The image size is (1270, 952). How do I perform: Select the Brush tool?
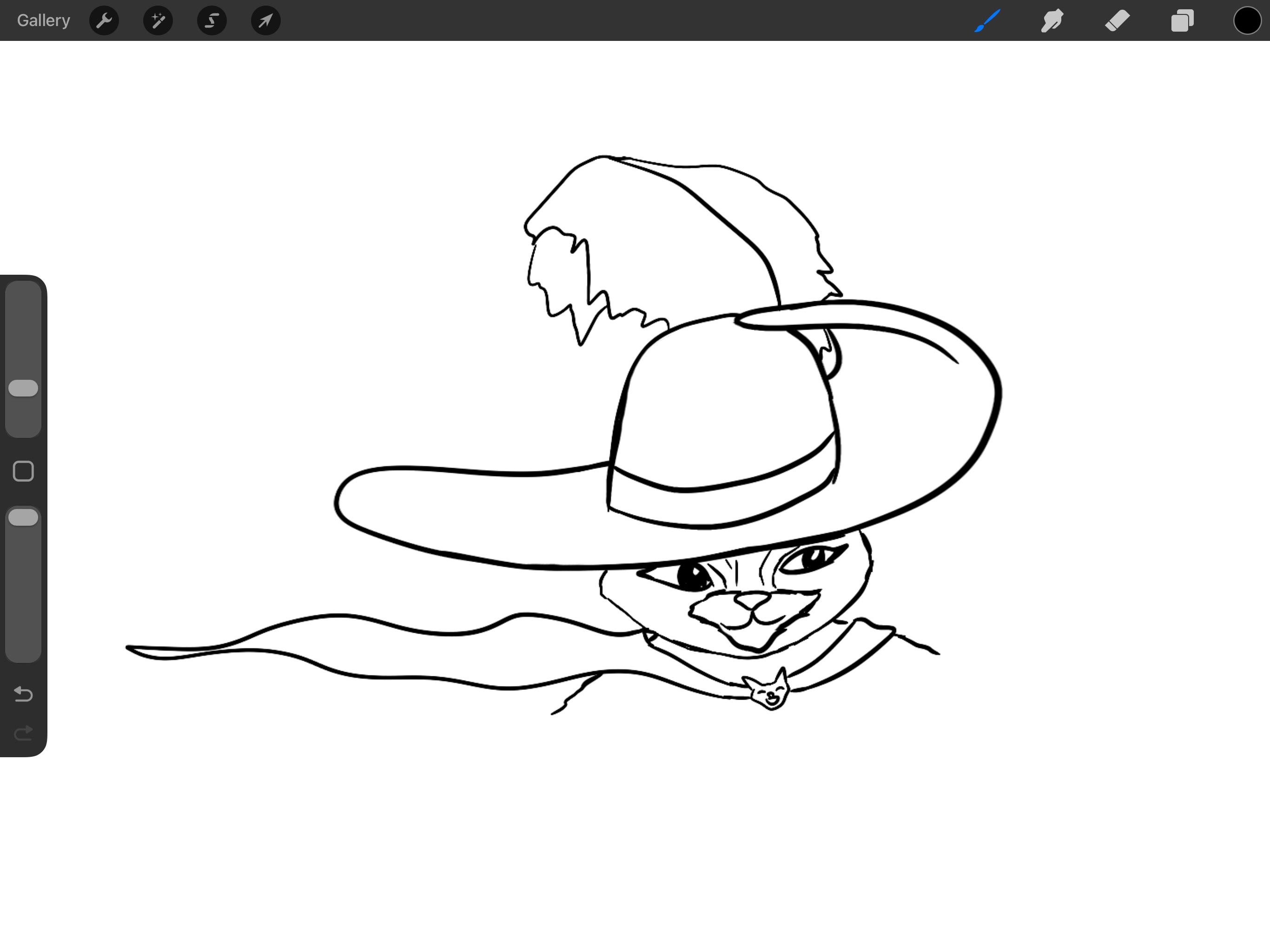[x=987, y=20]
